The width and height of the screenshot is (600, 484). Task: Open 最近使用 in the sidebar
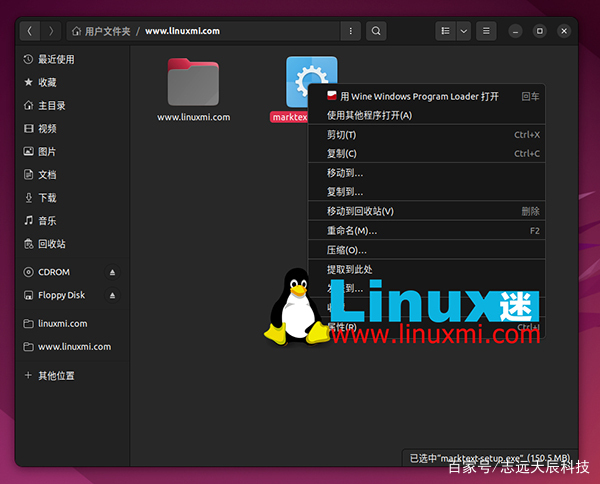(72, 59)
